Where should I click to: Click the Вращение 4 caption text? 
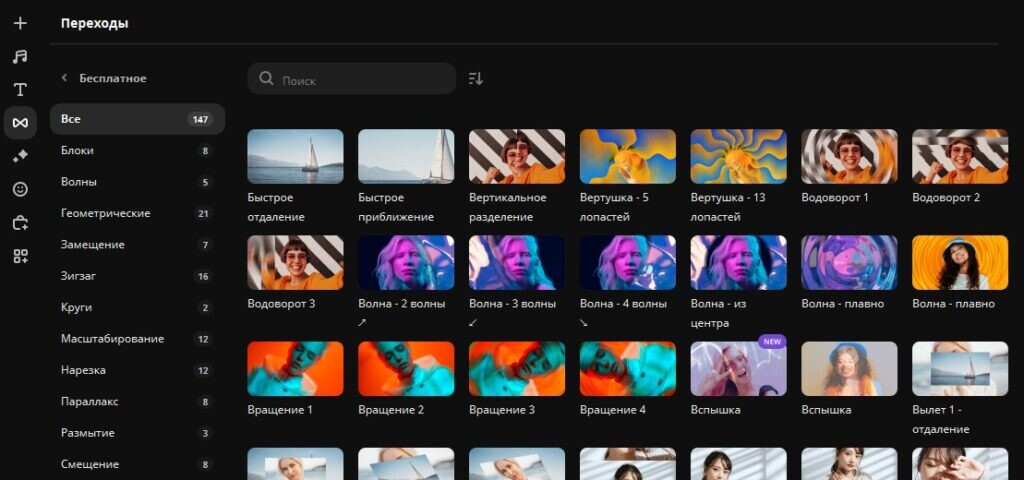pos(613,410)
